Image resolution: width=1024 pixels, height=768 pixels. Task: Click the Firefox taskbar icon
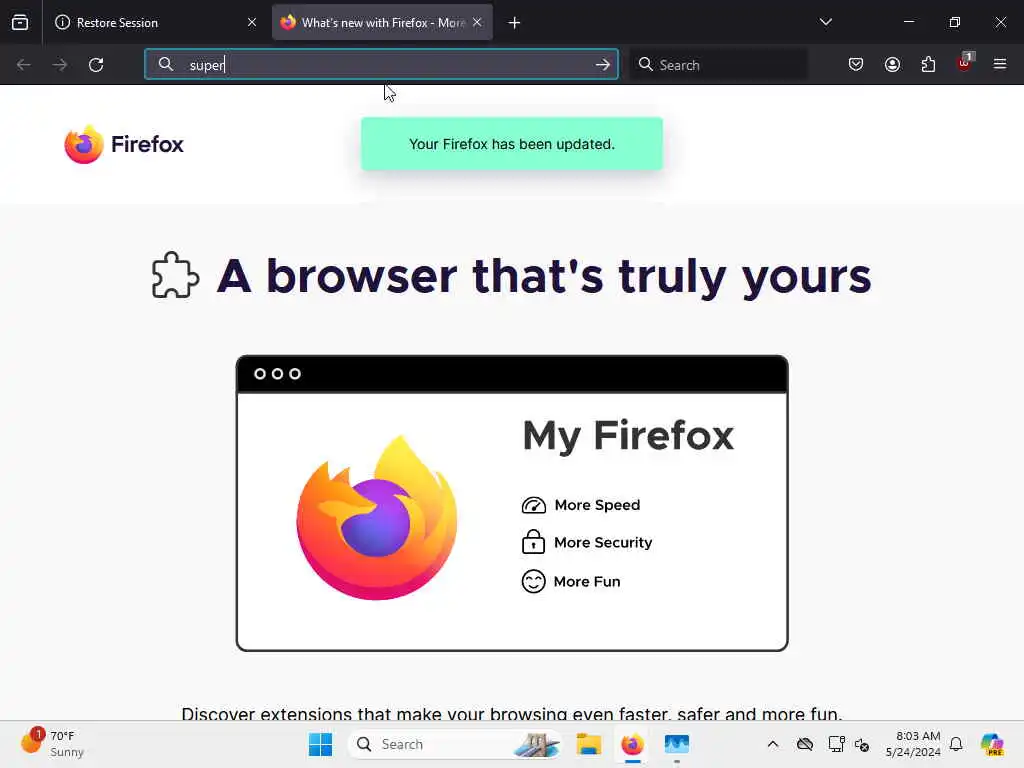(x=632, y=744)
